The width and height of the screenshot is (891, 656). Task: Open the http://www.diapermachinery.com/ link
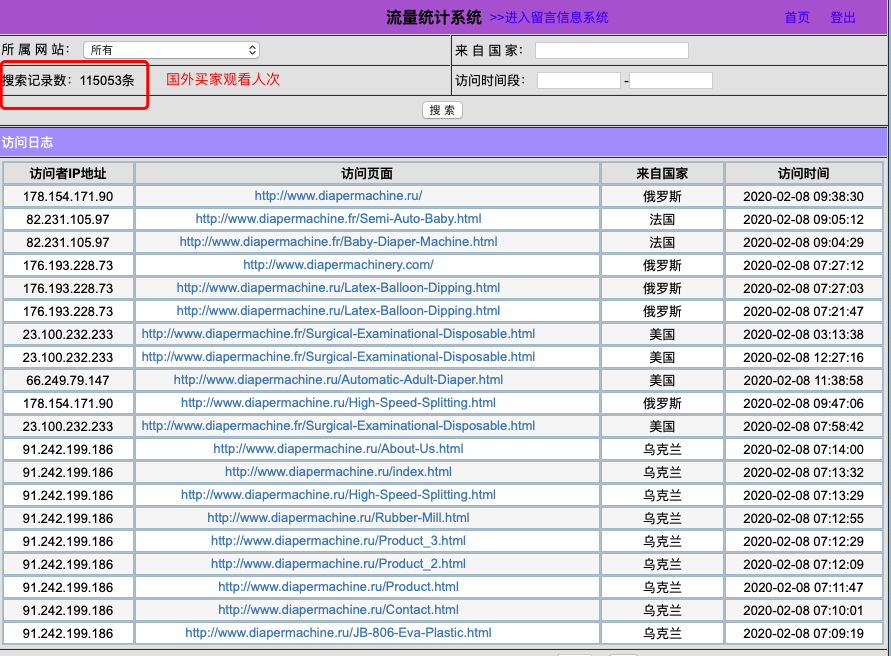tap(338, 265)
